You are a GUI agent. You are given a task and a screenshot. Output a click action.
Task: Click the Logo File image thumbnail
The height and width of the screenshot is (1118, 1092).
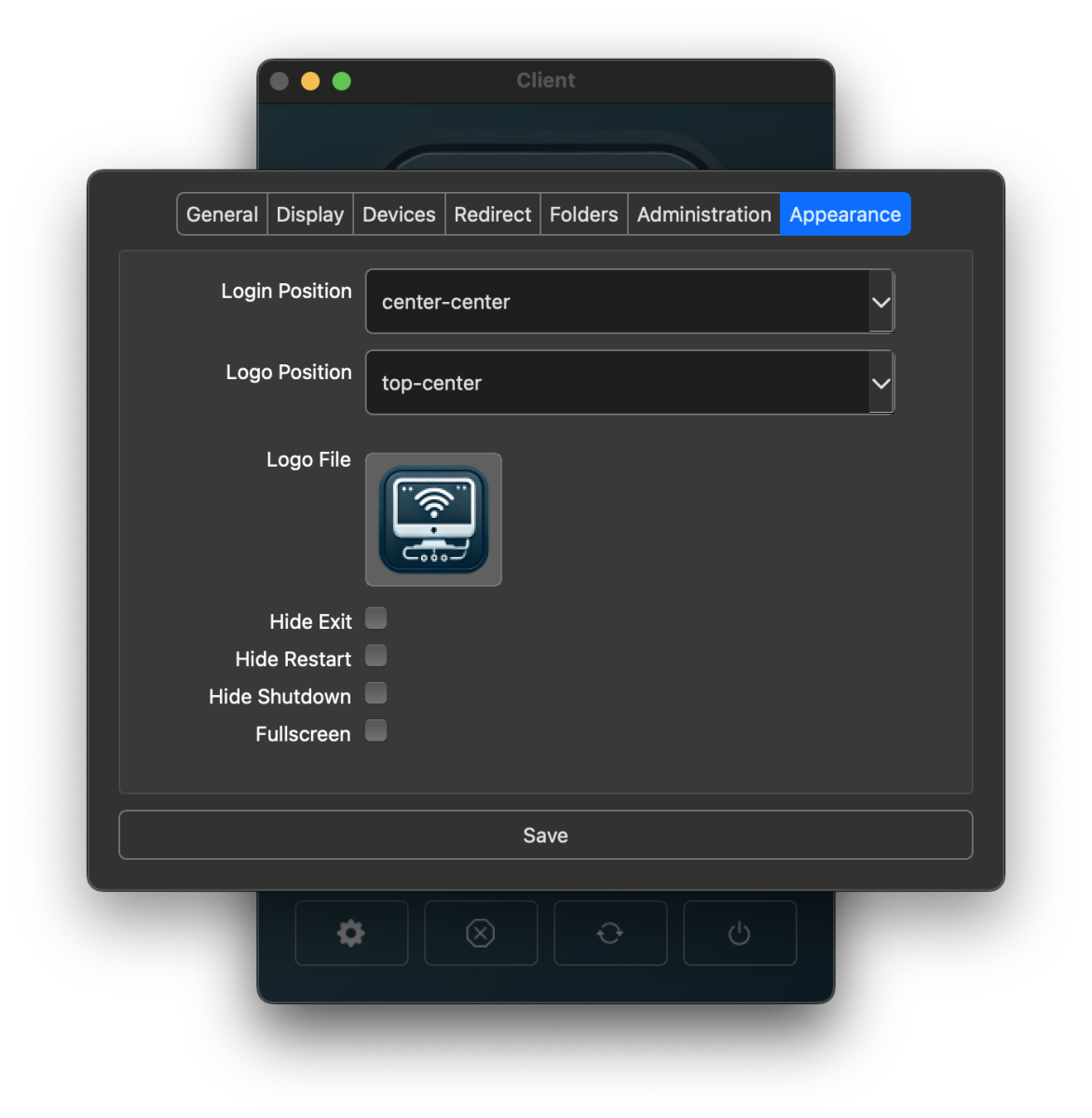[433, 520]
